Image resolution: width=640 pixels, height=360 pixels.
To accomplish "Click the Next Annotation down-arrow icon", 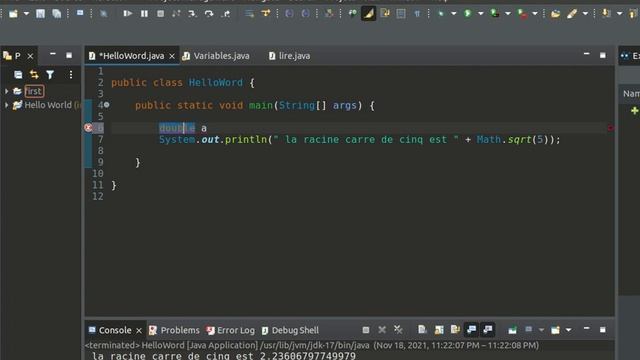I will pos(606,14).
